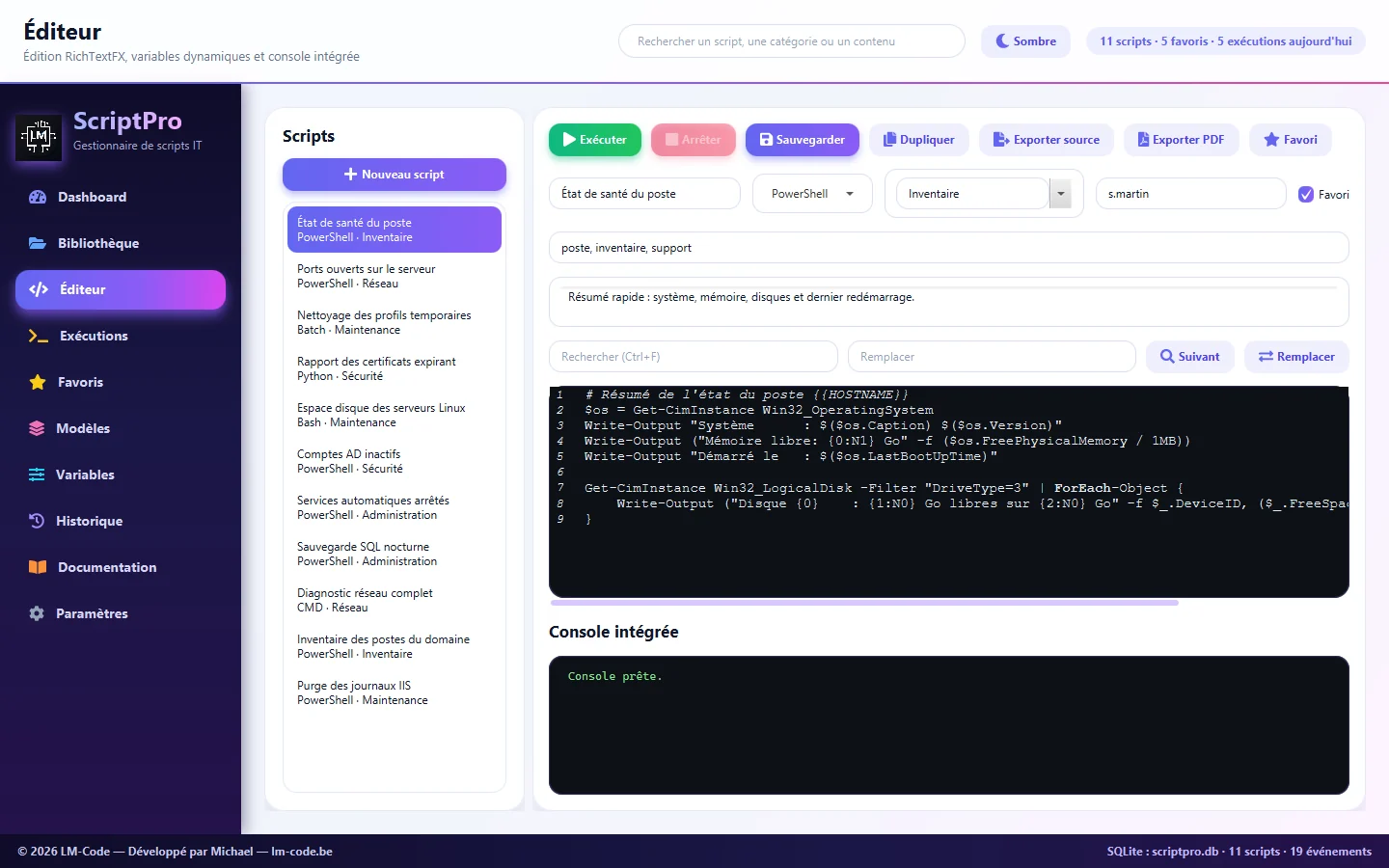Click the copy icon on Dupliquer
This screenshot has width=1389, height=868.
(x=890, y=140)
